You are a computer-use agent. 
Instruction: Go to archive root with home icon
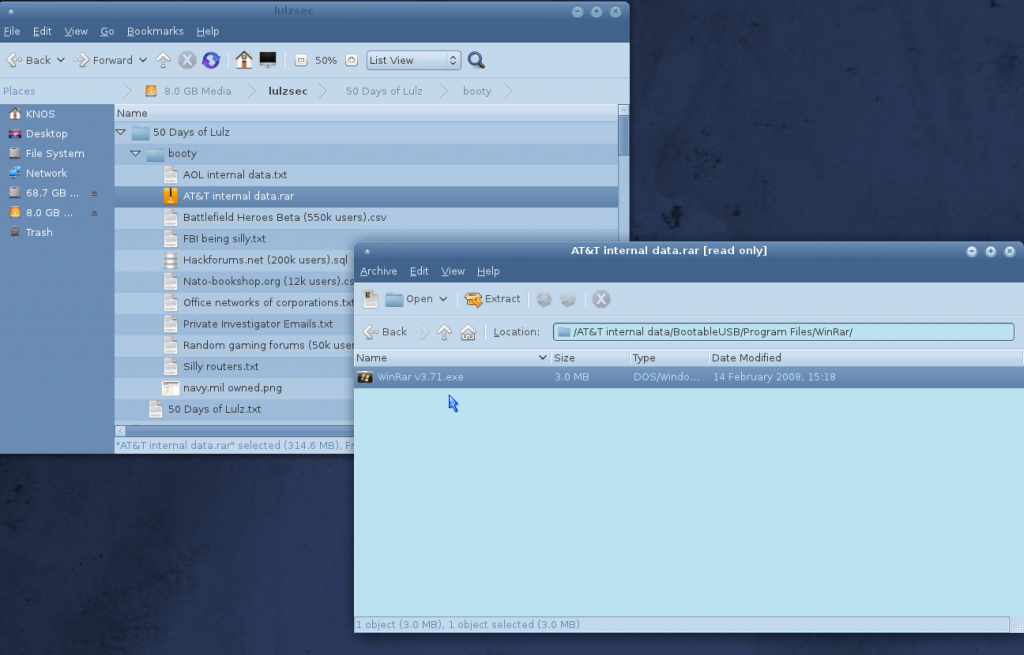tap(468, 332)
